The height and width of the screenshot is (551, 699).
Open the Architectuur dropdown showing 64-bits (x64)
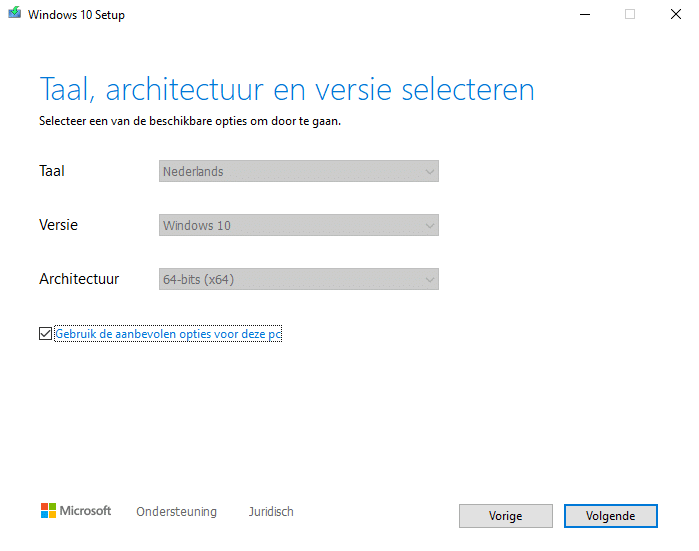[299, 279]
